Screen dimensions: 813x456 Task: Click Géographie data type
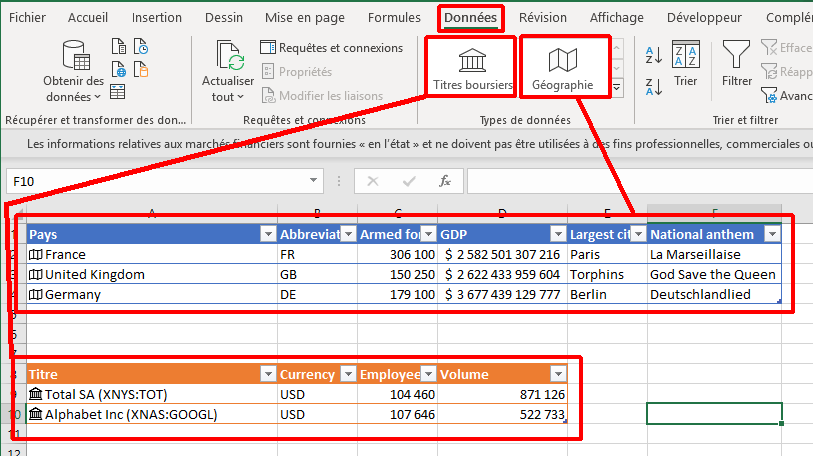click(x=563, y=69)
